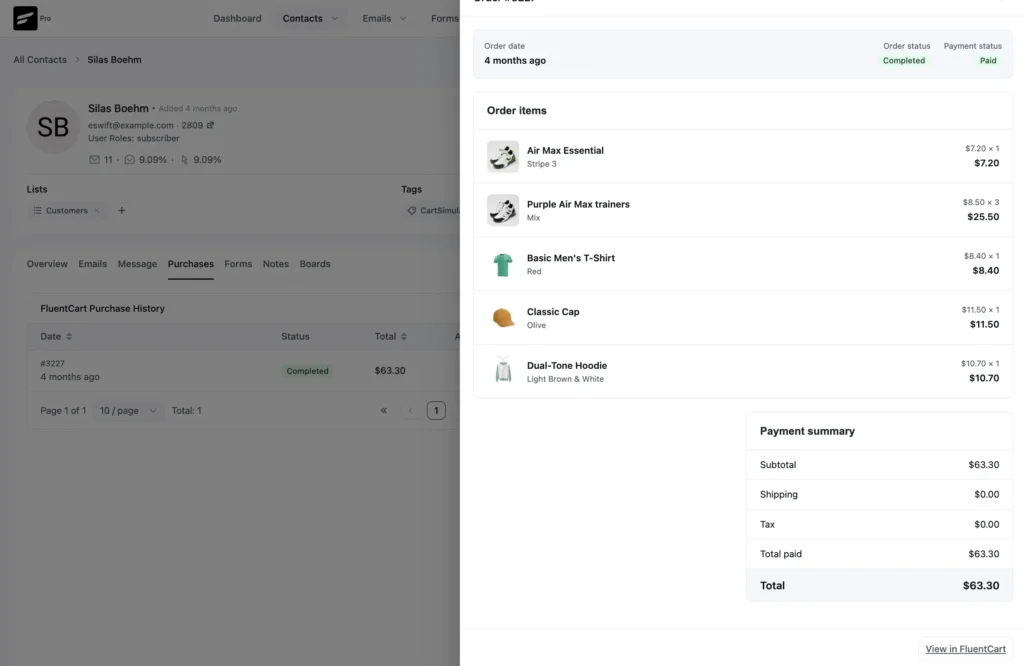Remove the Customers list with its x icon

[x=97, y=210]
